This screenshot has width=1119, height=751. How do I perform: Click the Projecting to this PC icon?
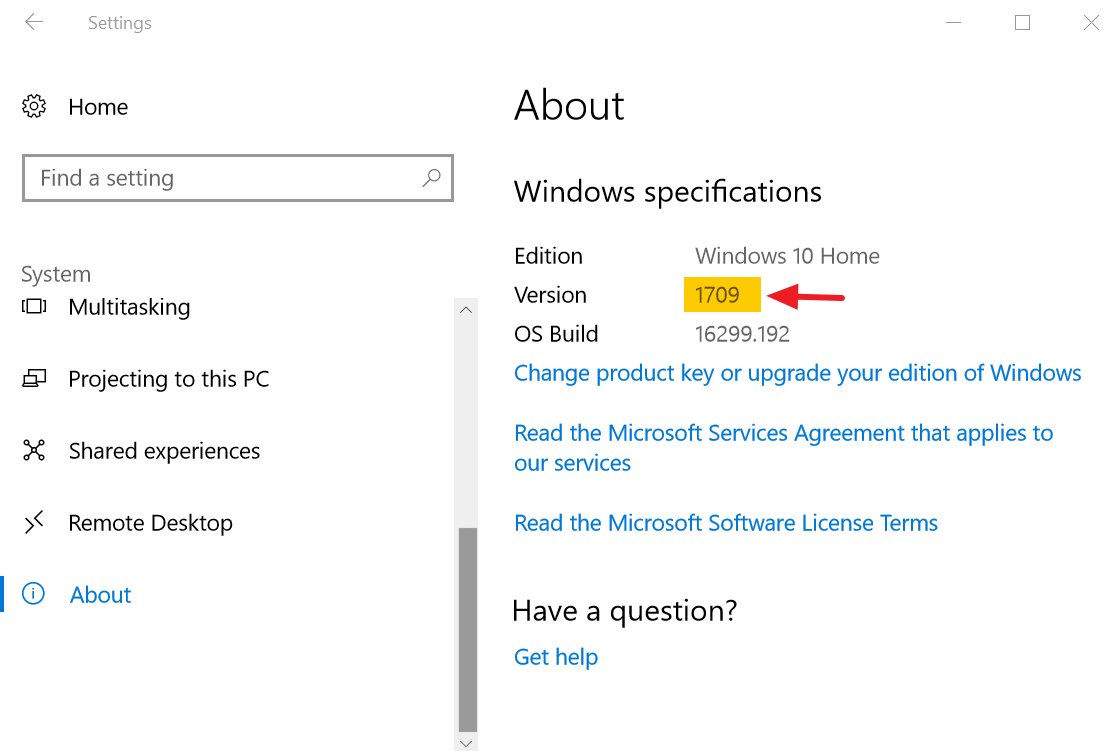click(x=34, y=379)
